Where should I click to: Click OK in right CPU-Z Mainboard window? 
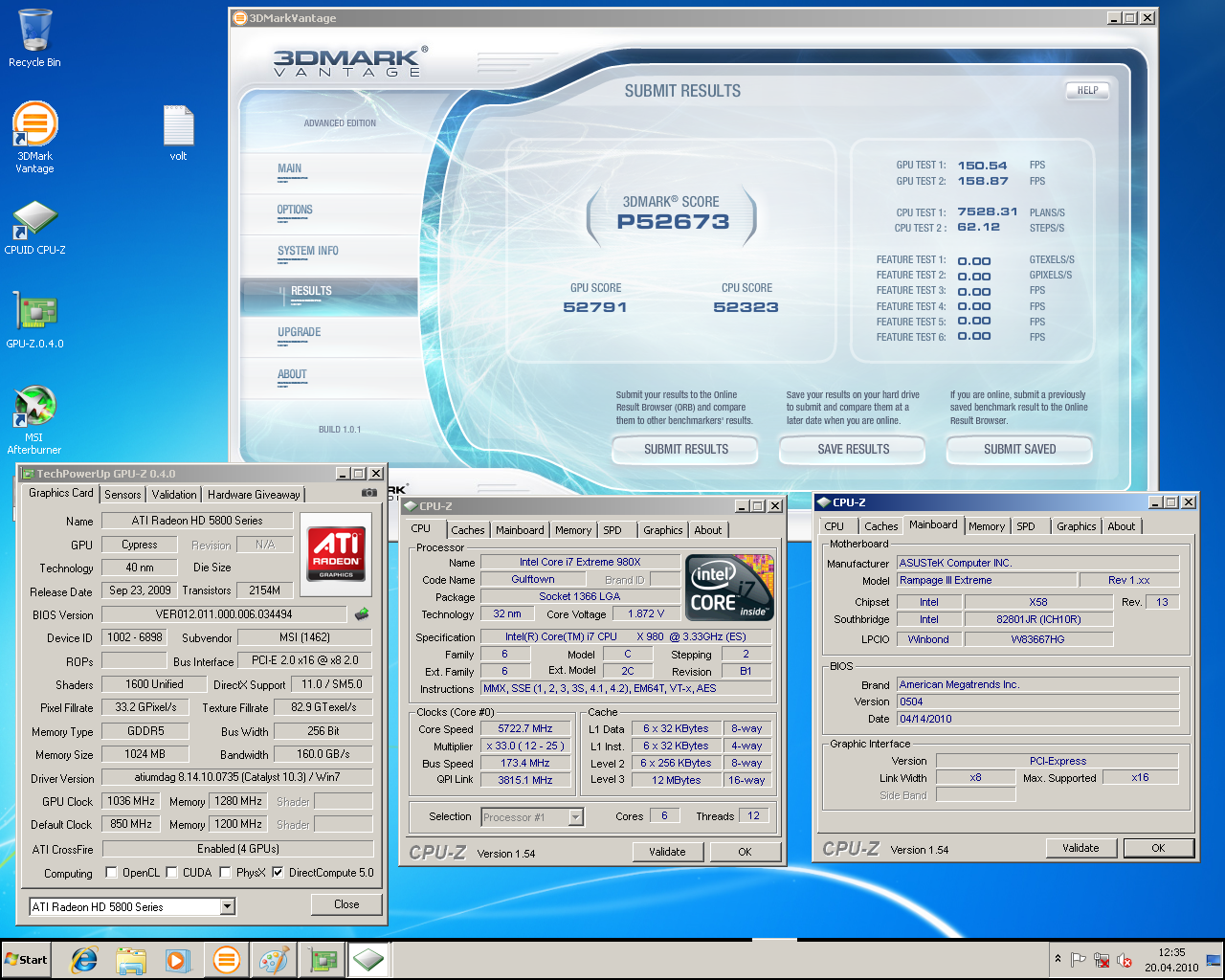[1158, 848]
